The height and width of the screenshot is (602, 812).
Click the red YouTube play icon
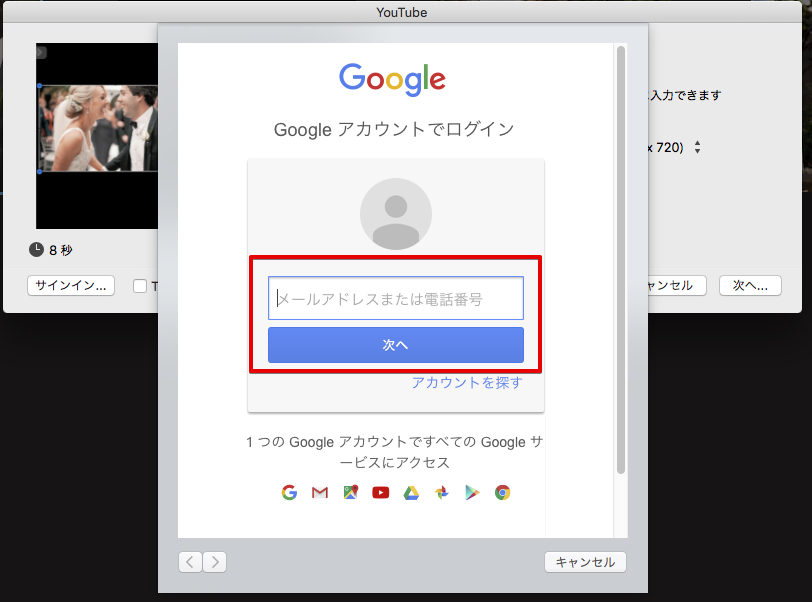tap(380, 492)
